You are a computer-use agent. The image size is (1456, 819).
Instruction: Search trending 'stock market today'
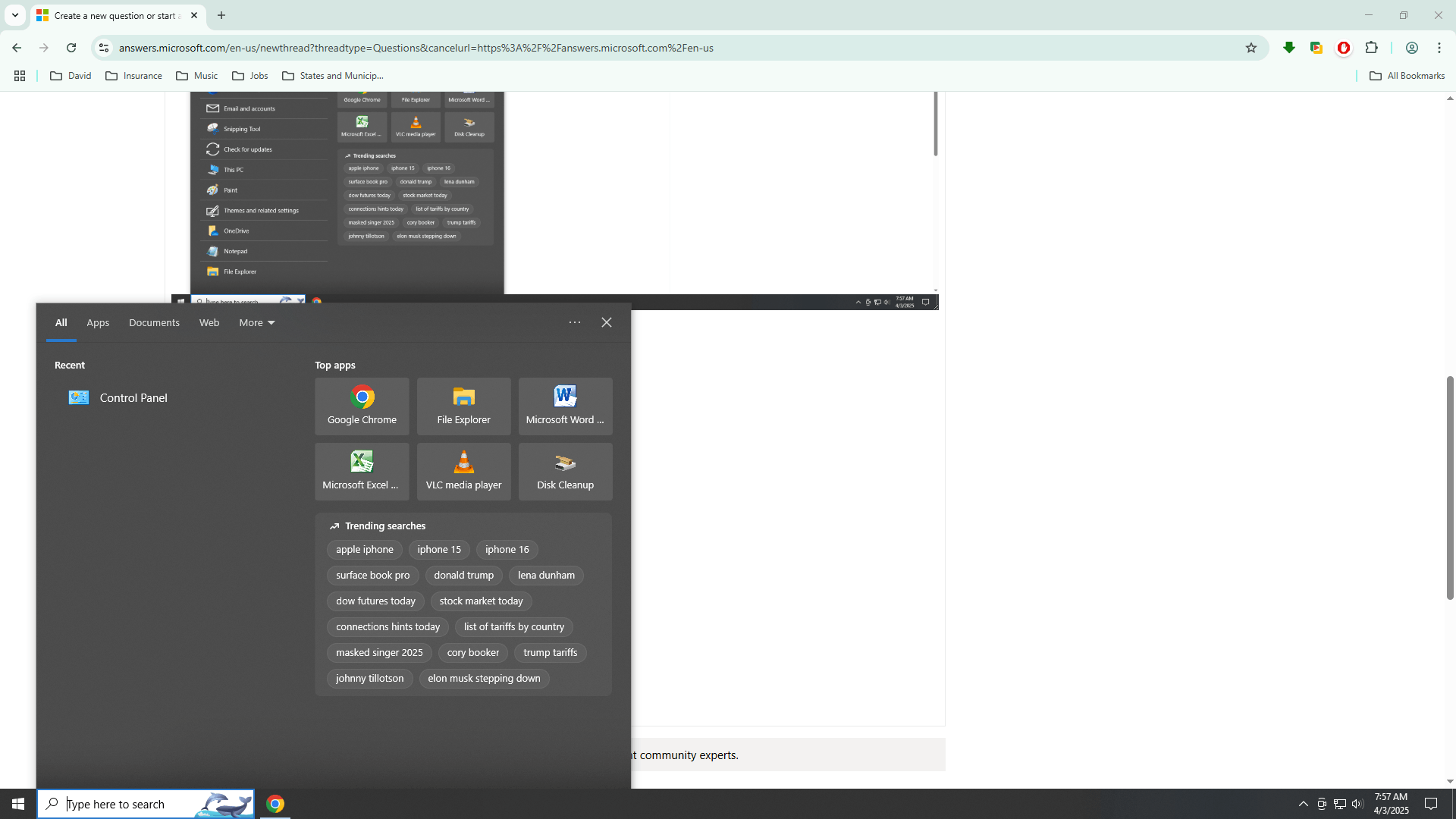[x=481, y=601]
